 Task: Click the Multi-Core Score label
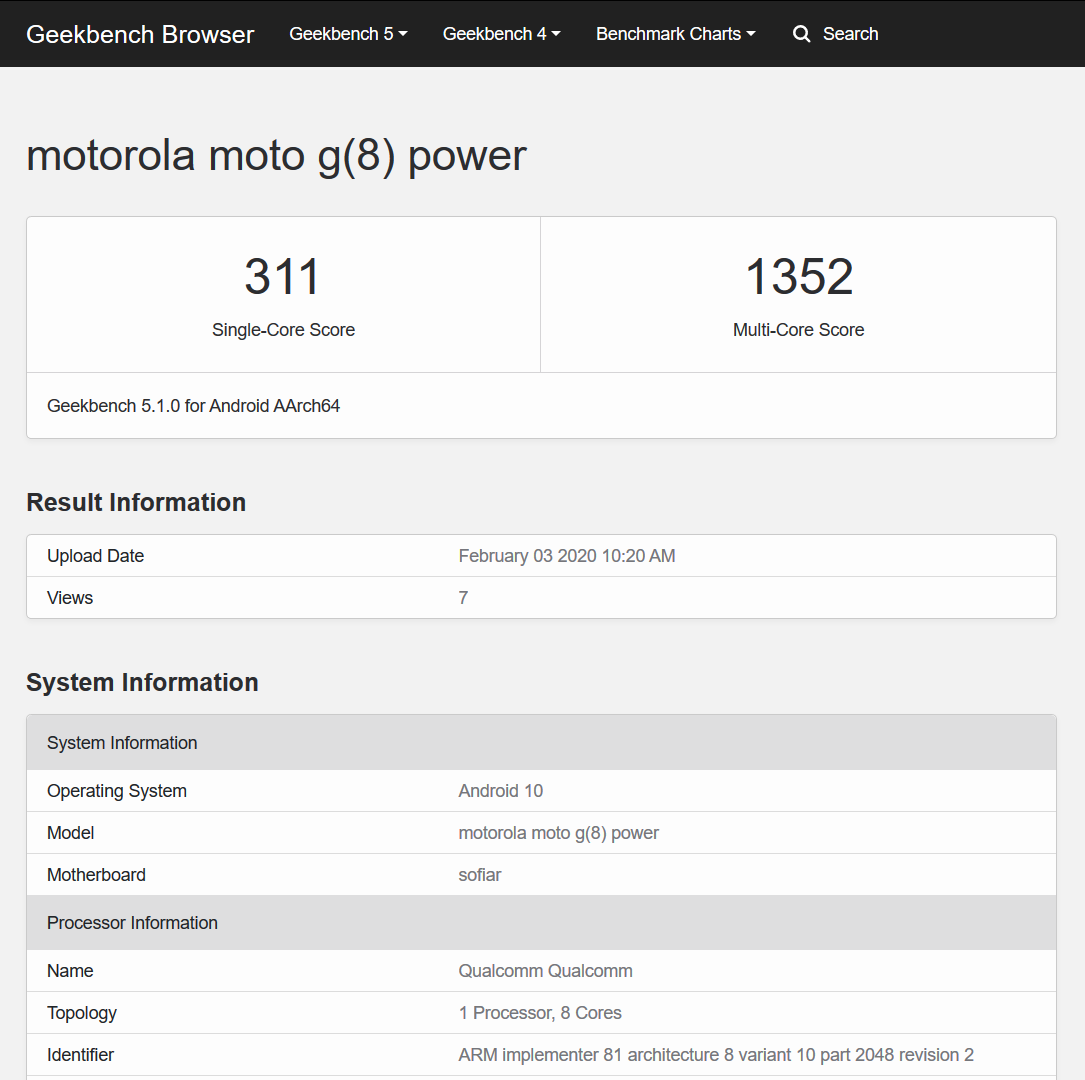point(799,330)
